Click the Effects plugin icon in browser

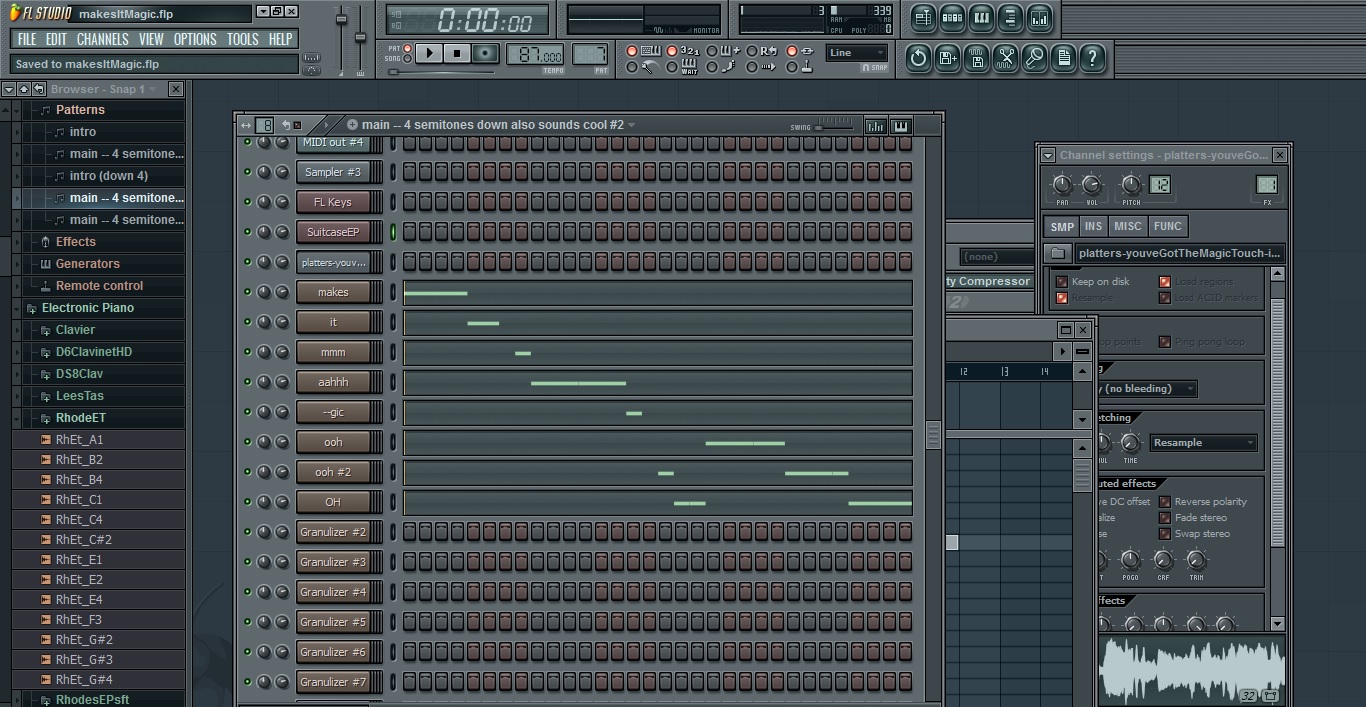tap(45, 242)
